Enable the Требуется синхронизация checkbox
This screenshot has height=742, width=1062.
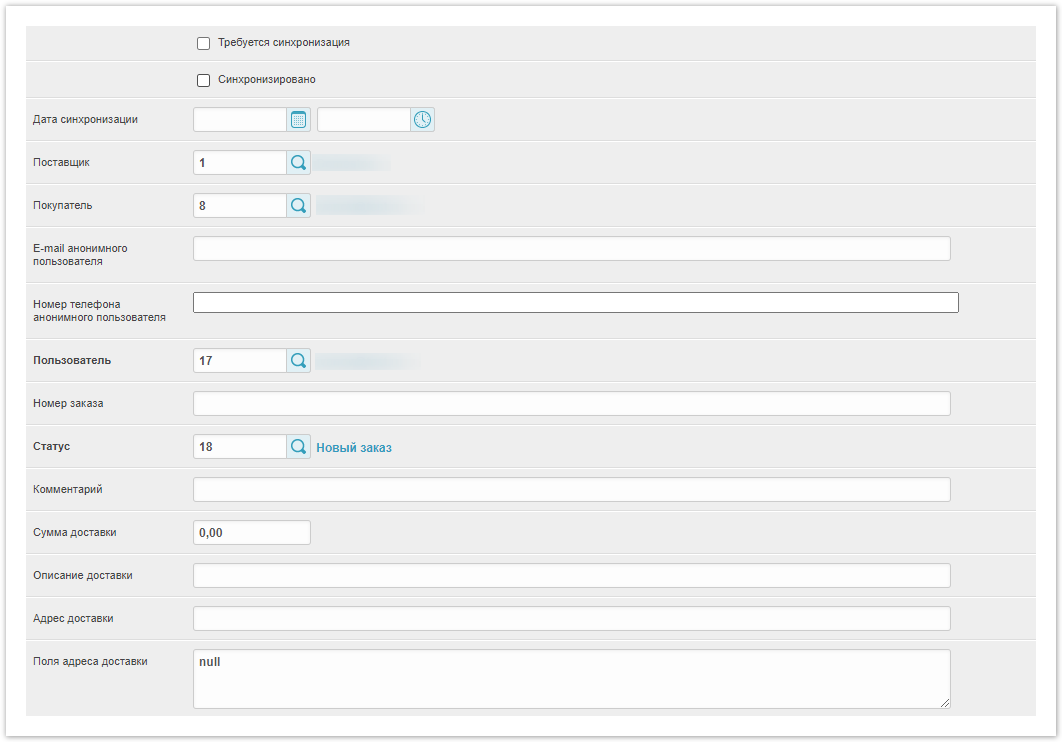tap(204, 44)
